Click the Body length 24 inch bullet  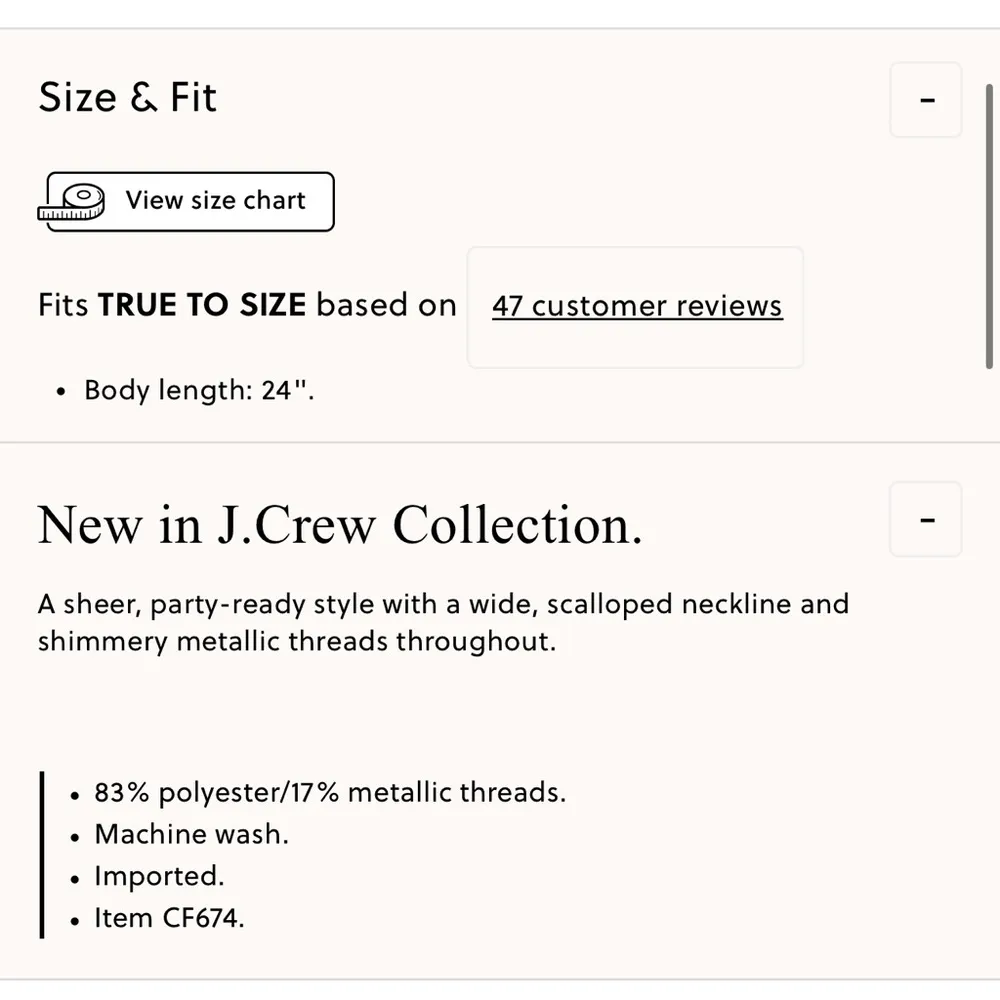pyautogui.click(x=197, y=390)
